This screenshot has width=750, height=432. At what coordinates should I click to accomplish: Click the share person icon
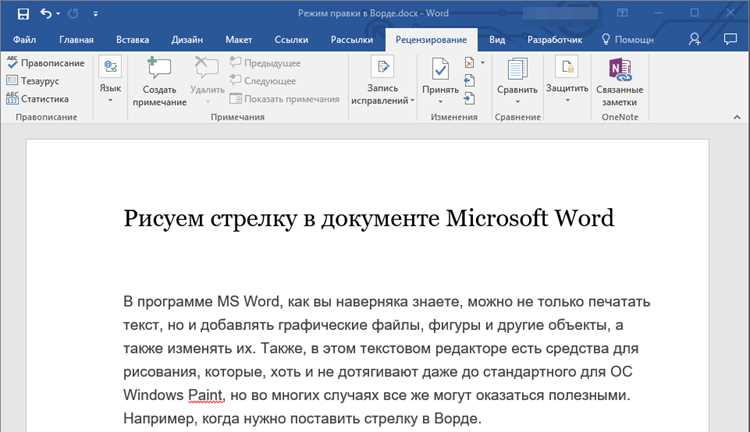695,39
